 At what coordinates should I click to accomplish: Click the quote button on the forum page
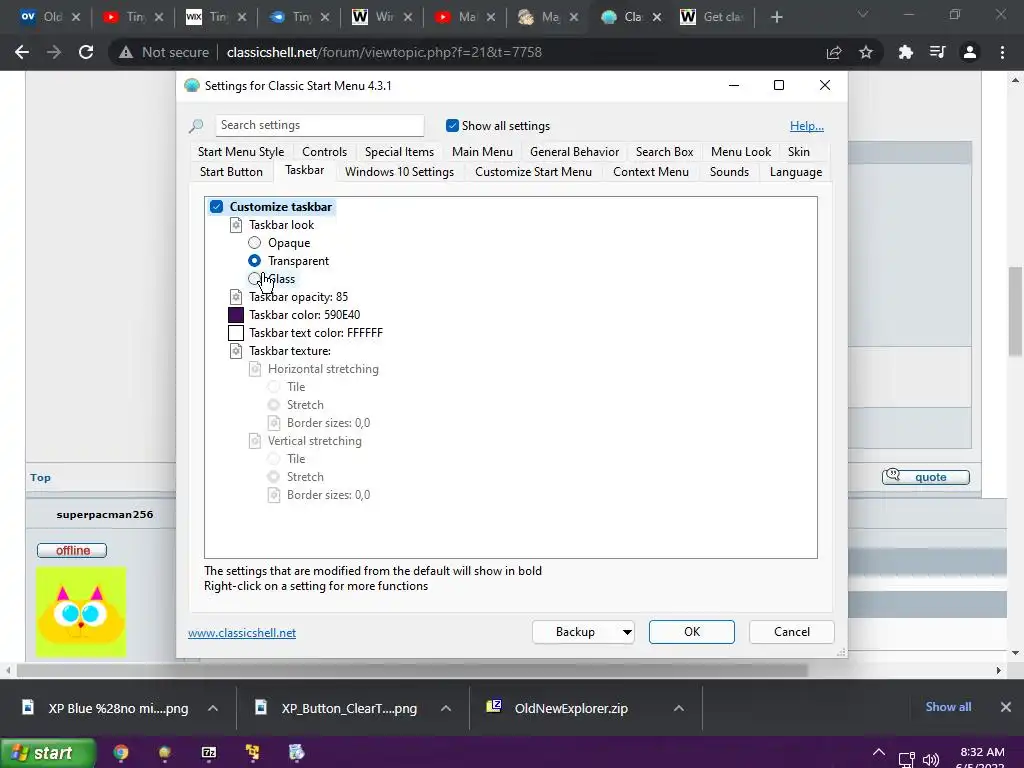click(x=925, y=477)
